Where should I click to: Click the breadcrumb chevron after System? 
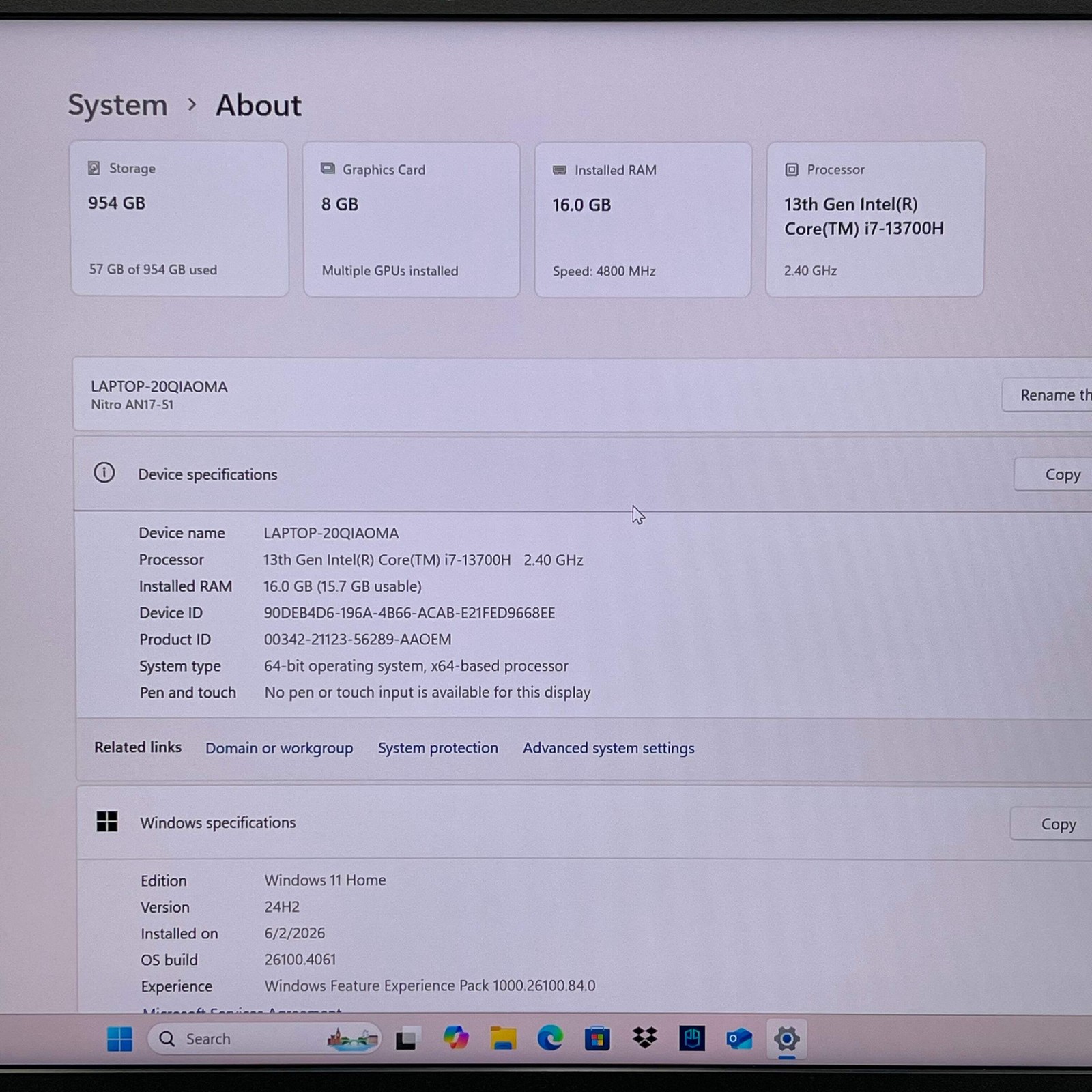point(192,105)
